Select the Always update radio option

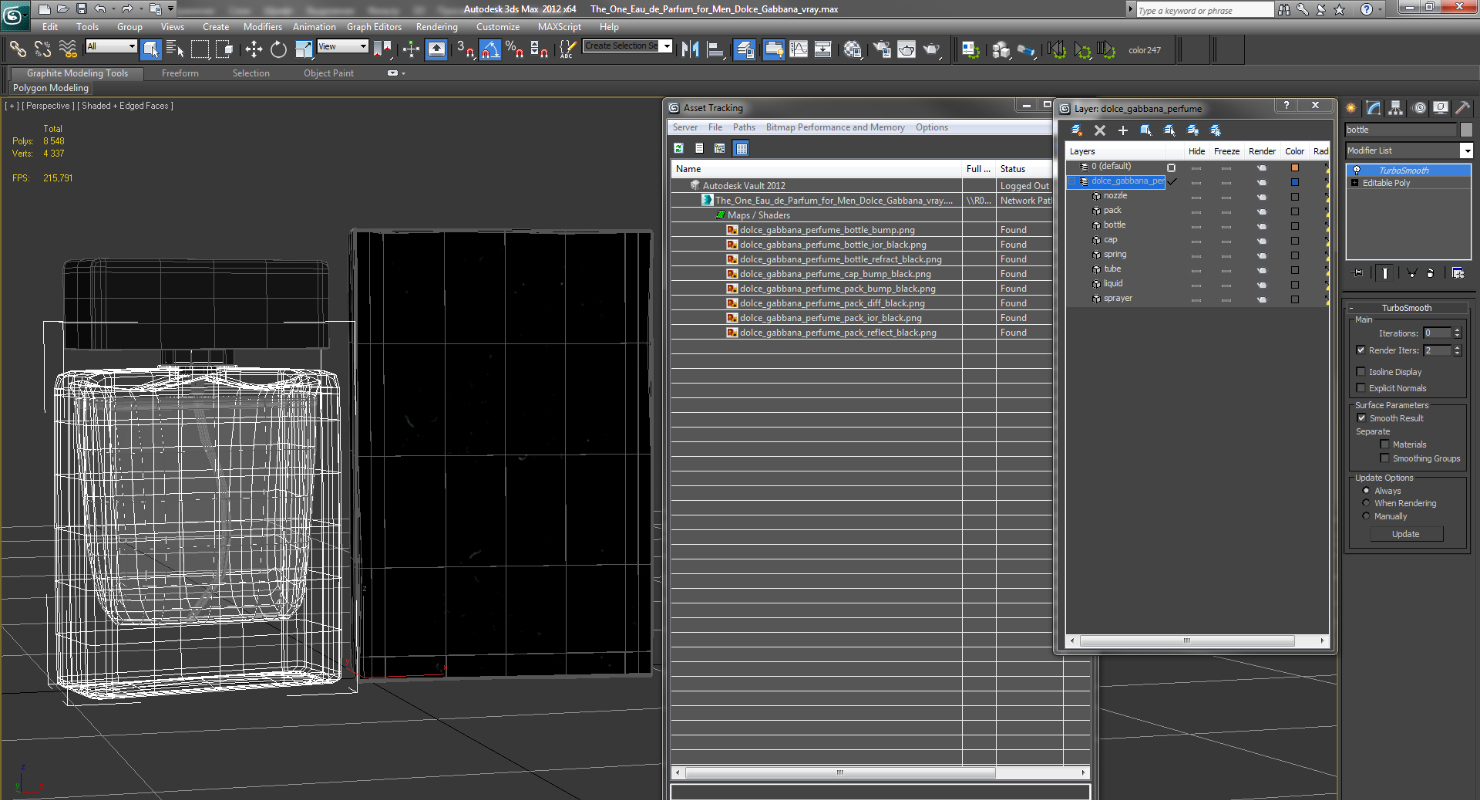point(1367,491)
